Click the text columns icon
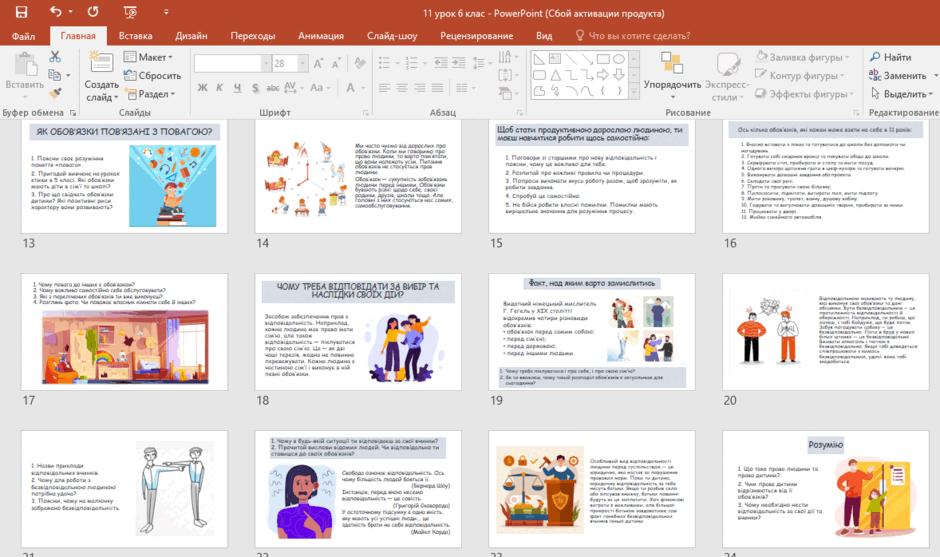 pyautogui.click(x=461, y=88)
